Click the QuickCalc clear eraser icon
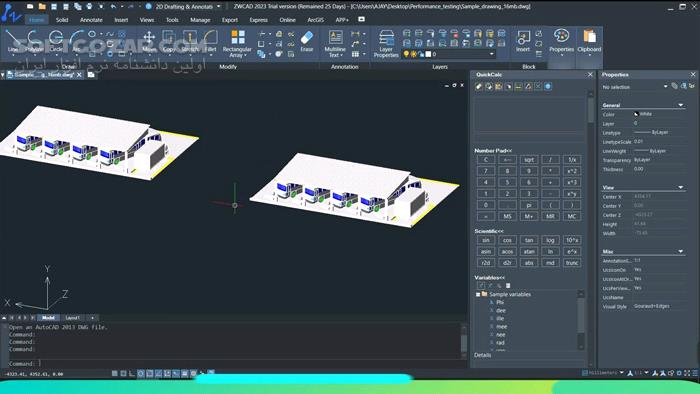Screen dimensions: 700x394 pos(479,86)
